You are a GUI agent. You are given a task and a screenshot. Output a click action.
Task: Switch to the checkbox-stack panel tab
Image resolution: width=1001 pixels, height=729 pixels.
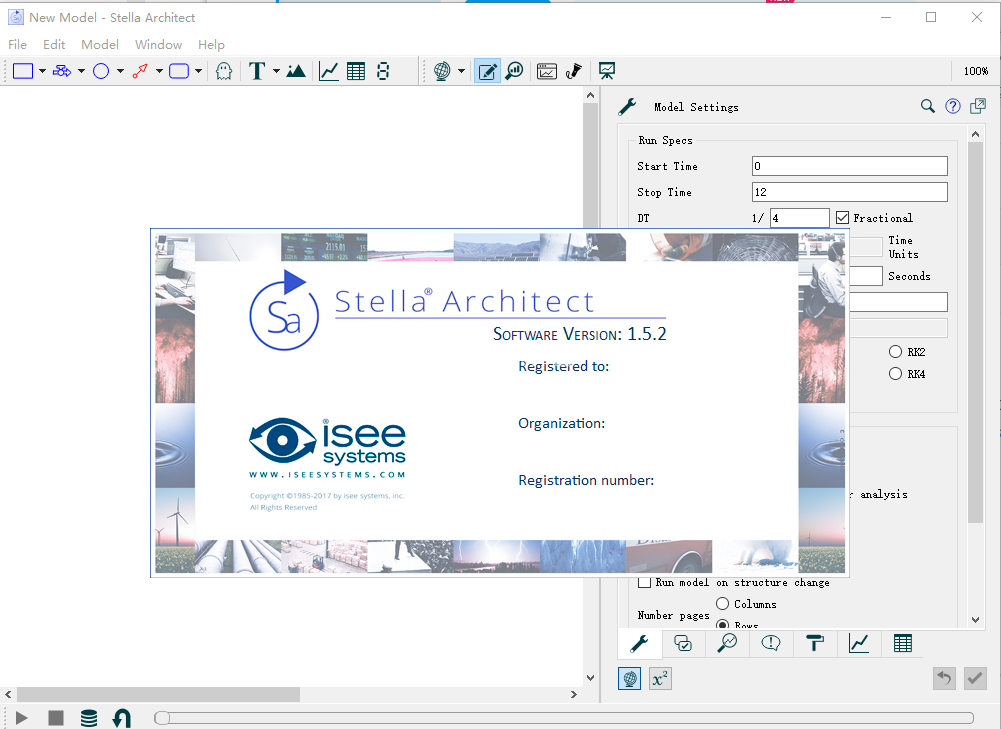coord(683,643)
